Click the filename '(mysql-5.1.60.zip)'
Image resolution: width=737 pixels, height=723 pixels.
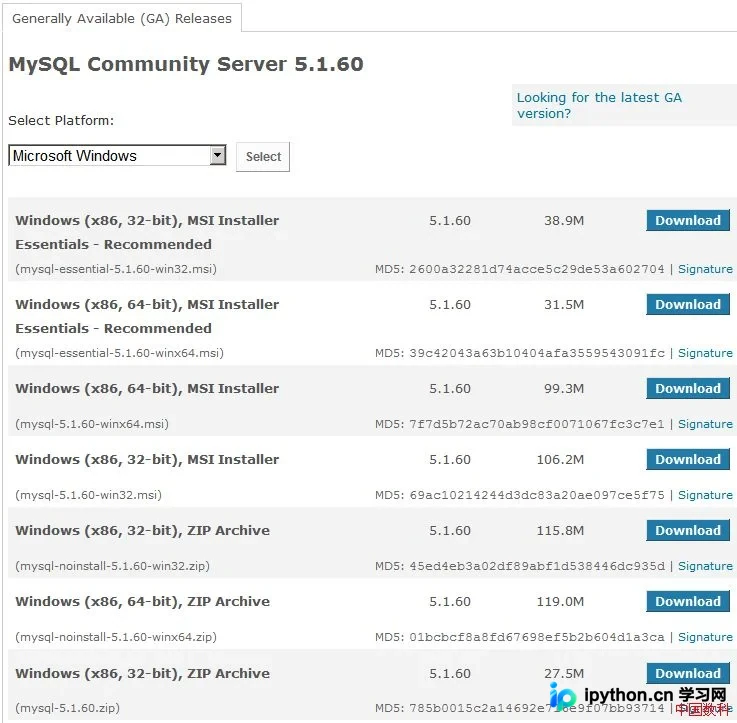pyautogui.click(x=68, y=708)
